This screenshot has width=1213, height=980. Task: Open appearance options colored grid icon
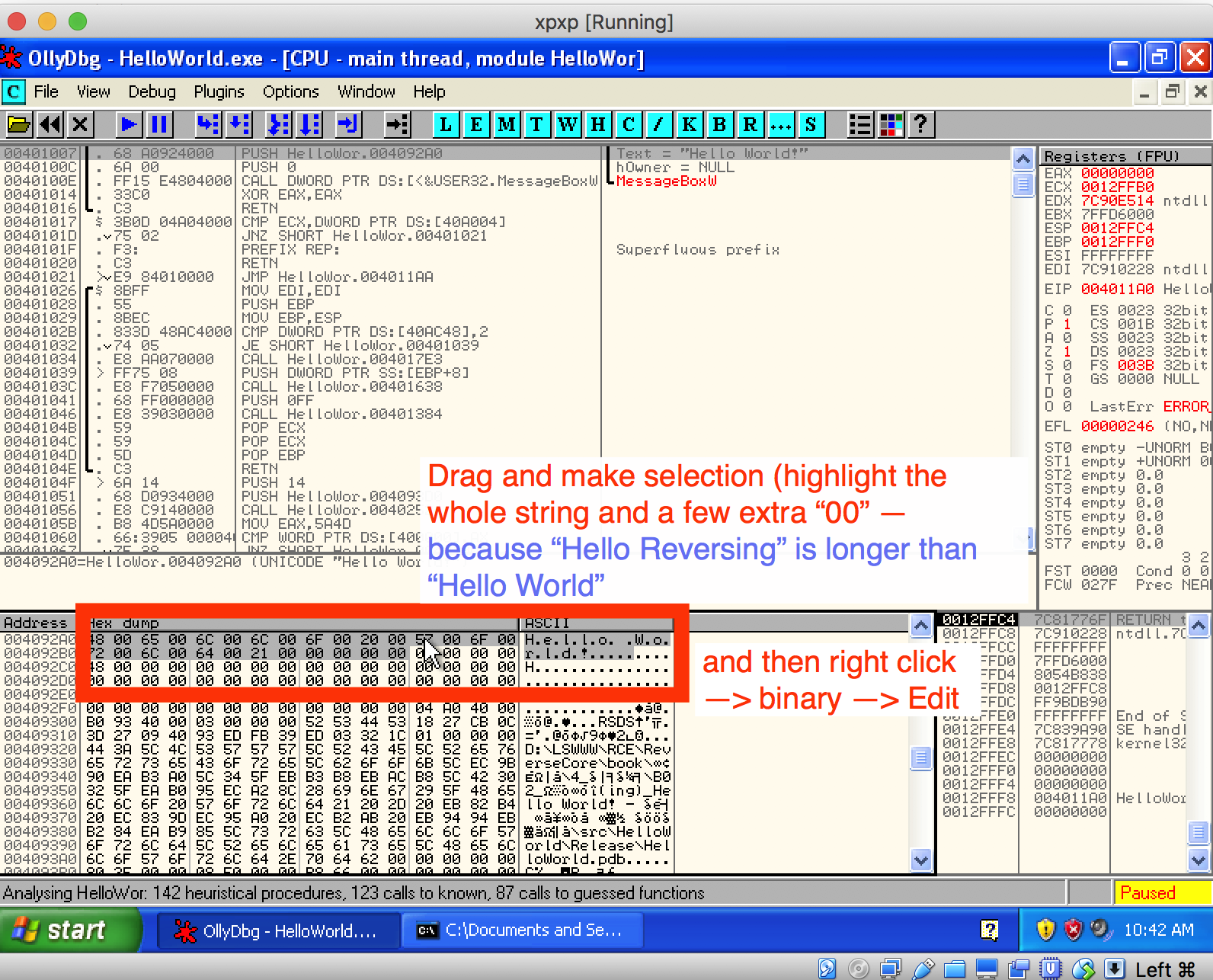[891, 124]
